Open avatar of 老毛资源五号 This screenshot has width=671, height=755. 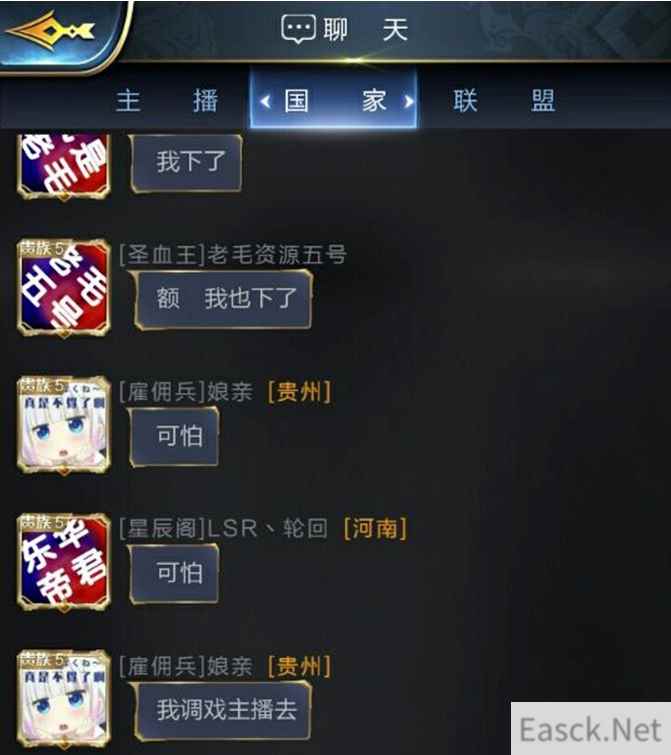(x=64, y=288)
